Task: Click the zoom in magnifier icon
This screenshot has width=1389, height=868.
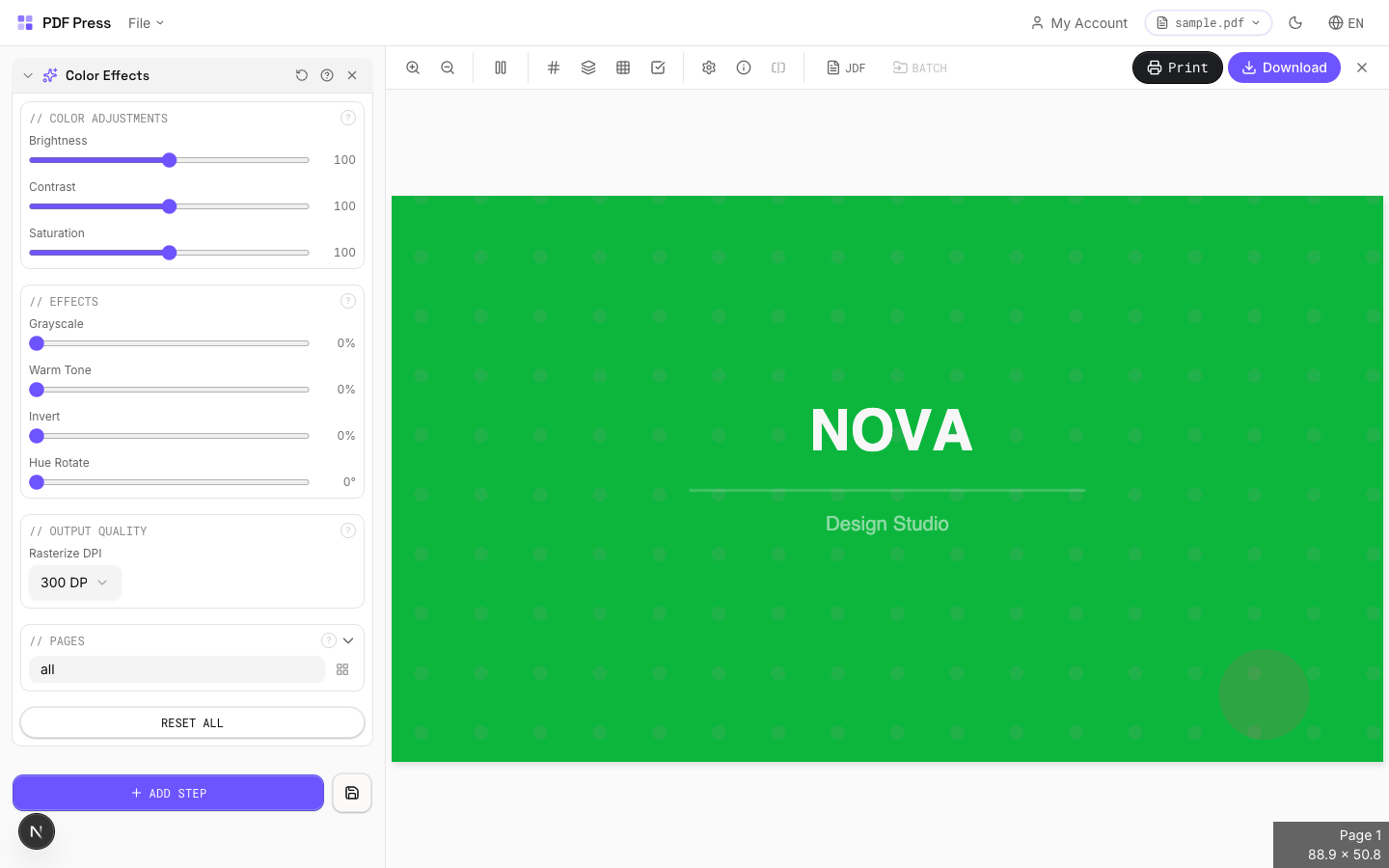Action: click(413, 68)
